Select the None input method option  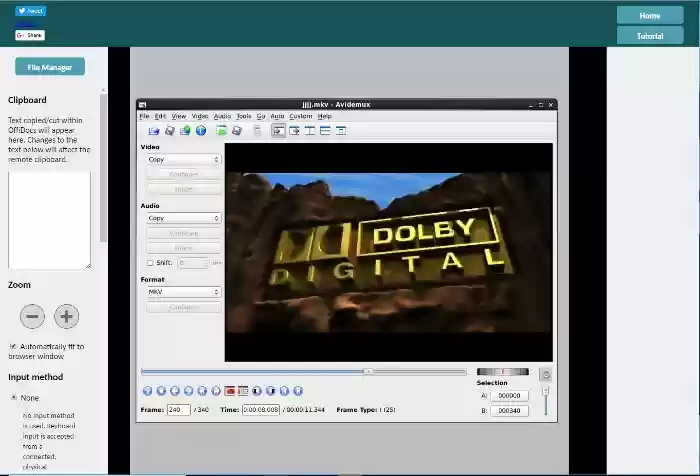[x=14, y=397]
